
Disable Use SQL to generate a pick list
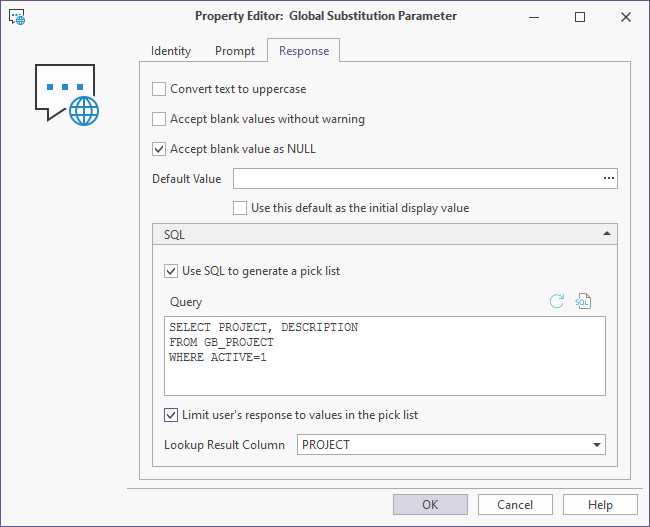[171, 271]
